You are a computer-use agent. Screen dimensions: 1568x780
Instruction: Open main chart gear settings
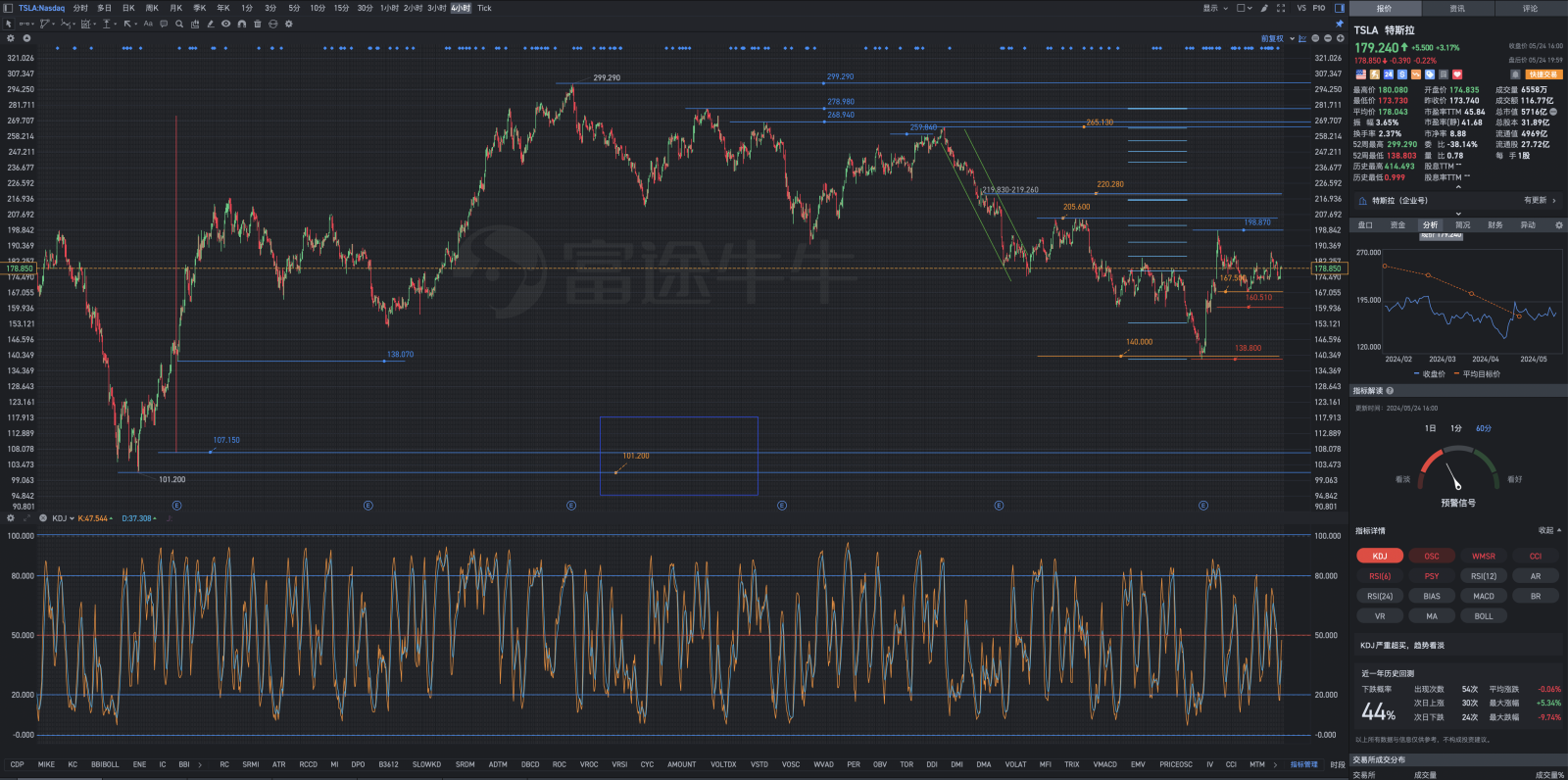11,38
